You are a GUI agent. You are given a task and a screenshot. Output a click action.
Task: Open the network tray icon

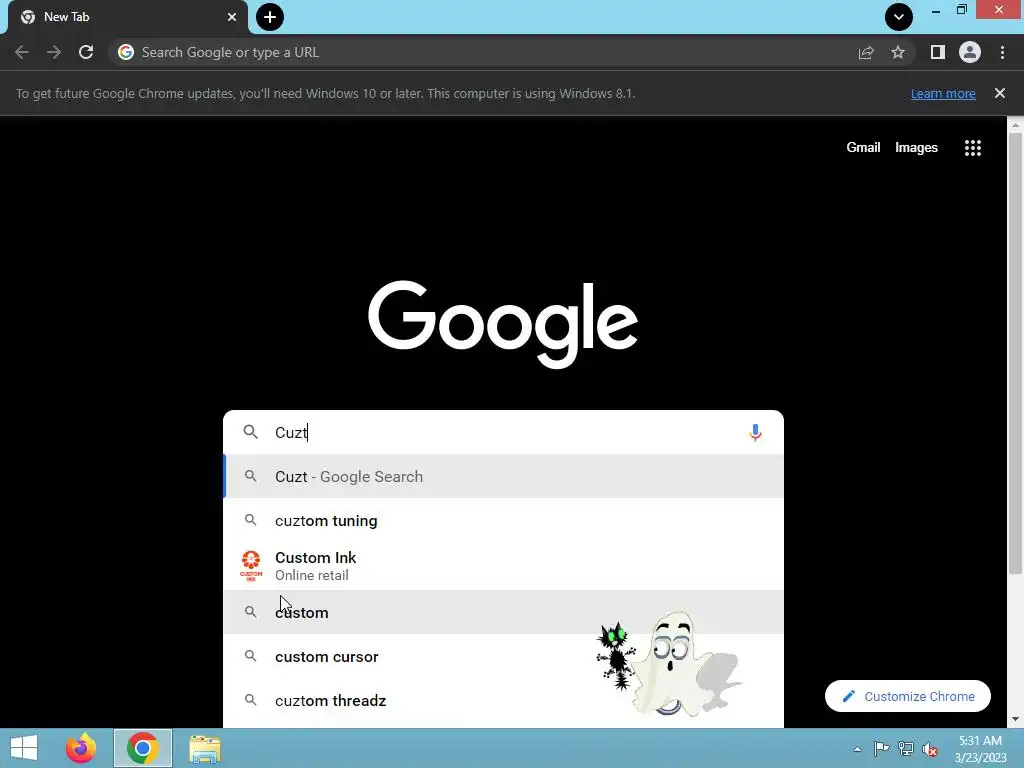(x=906, y=749)
